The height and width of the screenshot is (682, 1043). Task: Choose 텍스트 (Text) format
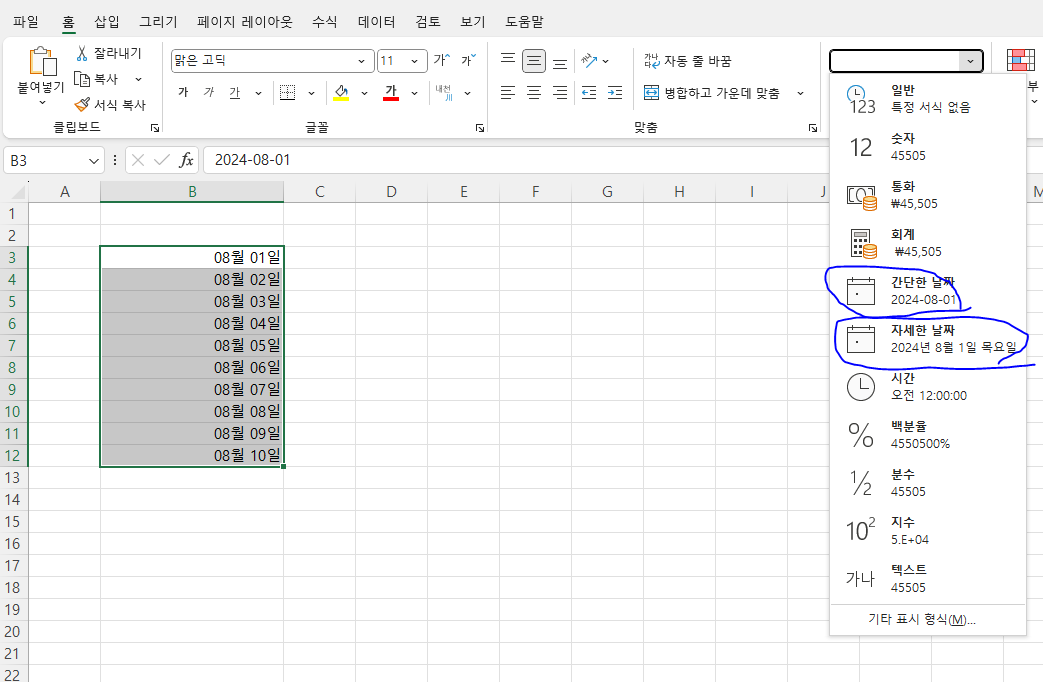[928, 578]
